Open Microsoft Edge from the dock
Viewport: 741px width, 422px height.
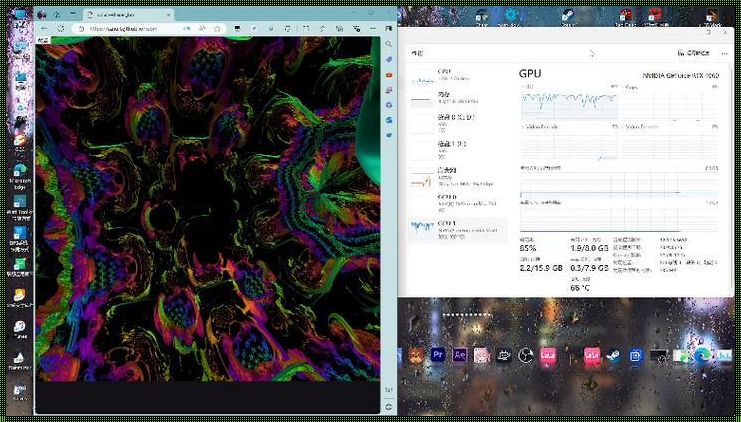[x=702, y=355]
